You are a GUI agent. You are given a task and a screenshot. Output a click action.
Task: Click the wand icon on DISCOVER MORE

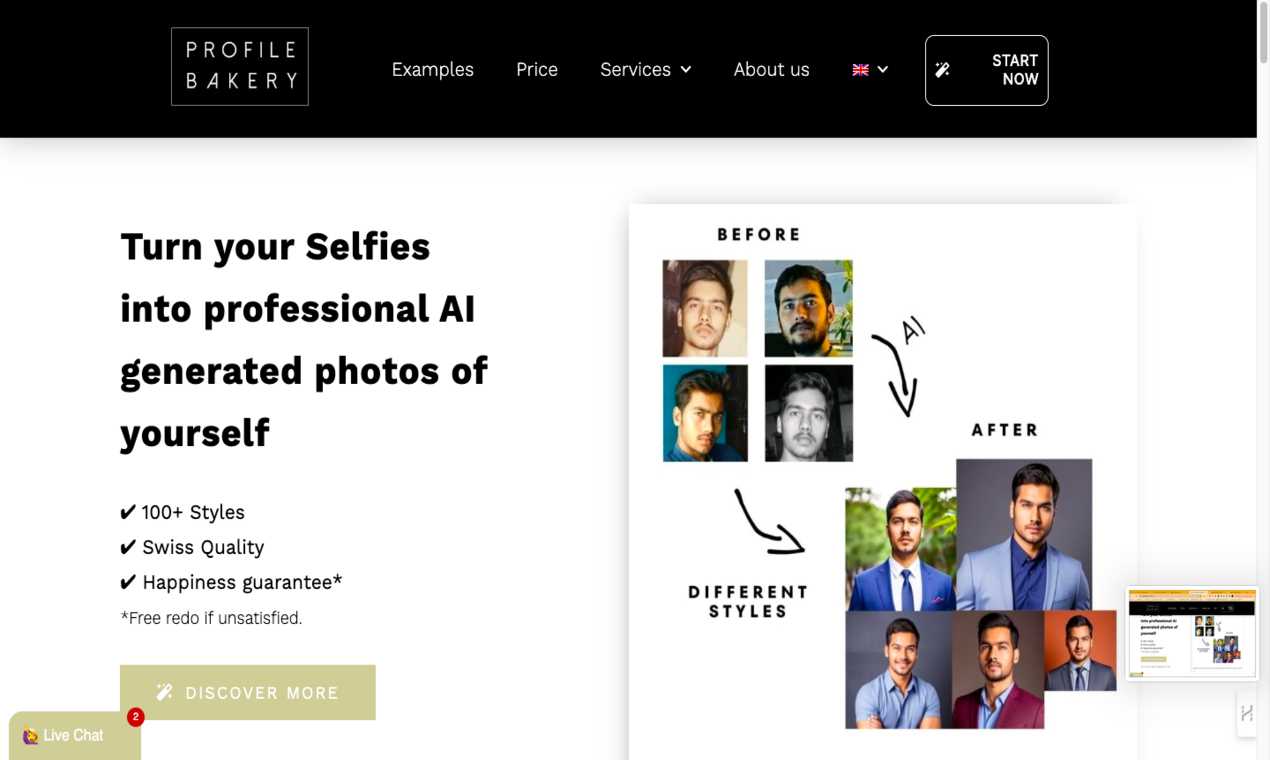(x=164, y=691)
